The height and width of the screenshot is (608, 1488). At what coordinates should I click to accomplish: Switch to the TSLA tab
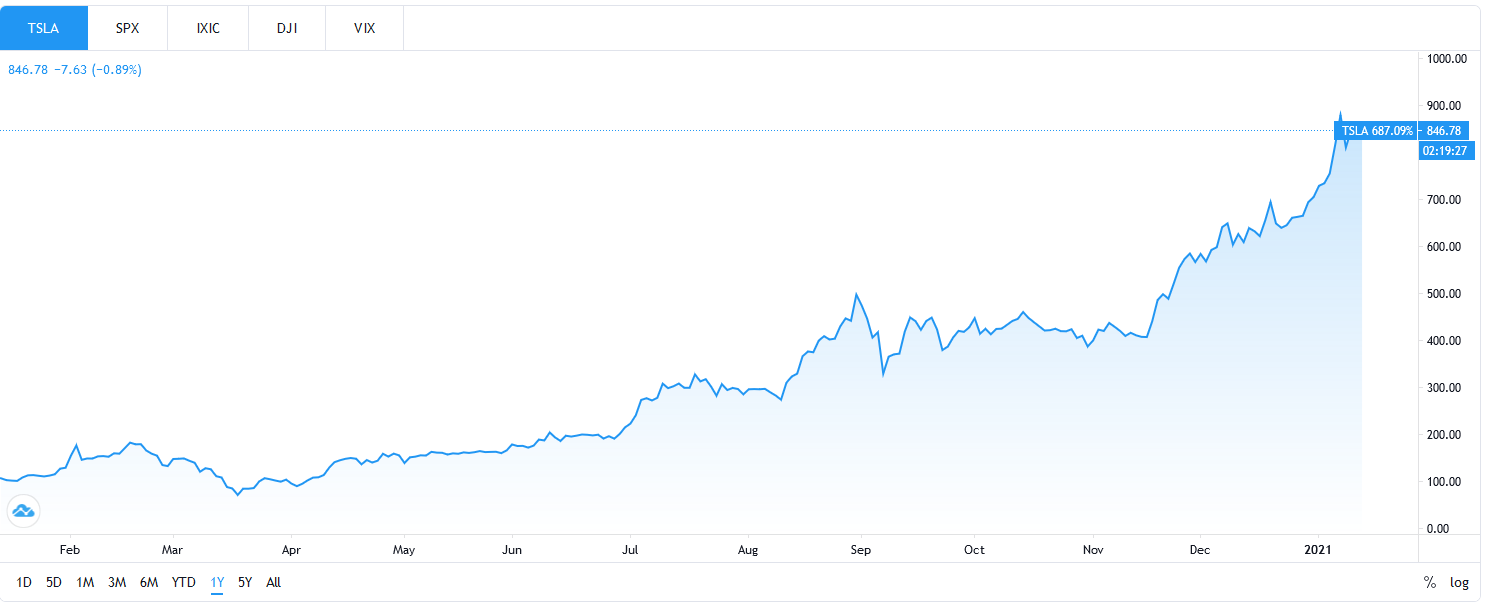(x=44, y=28)
